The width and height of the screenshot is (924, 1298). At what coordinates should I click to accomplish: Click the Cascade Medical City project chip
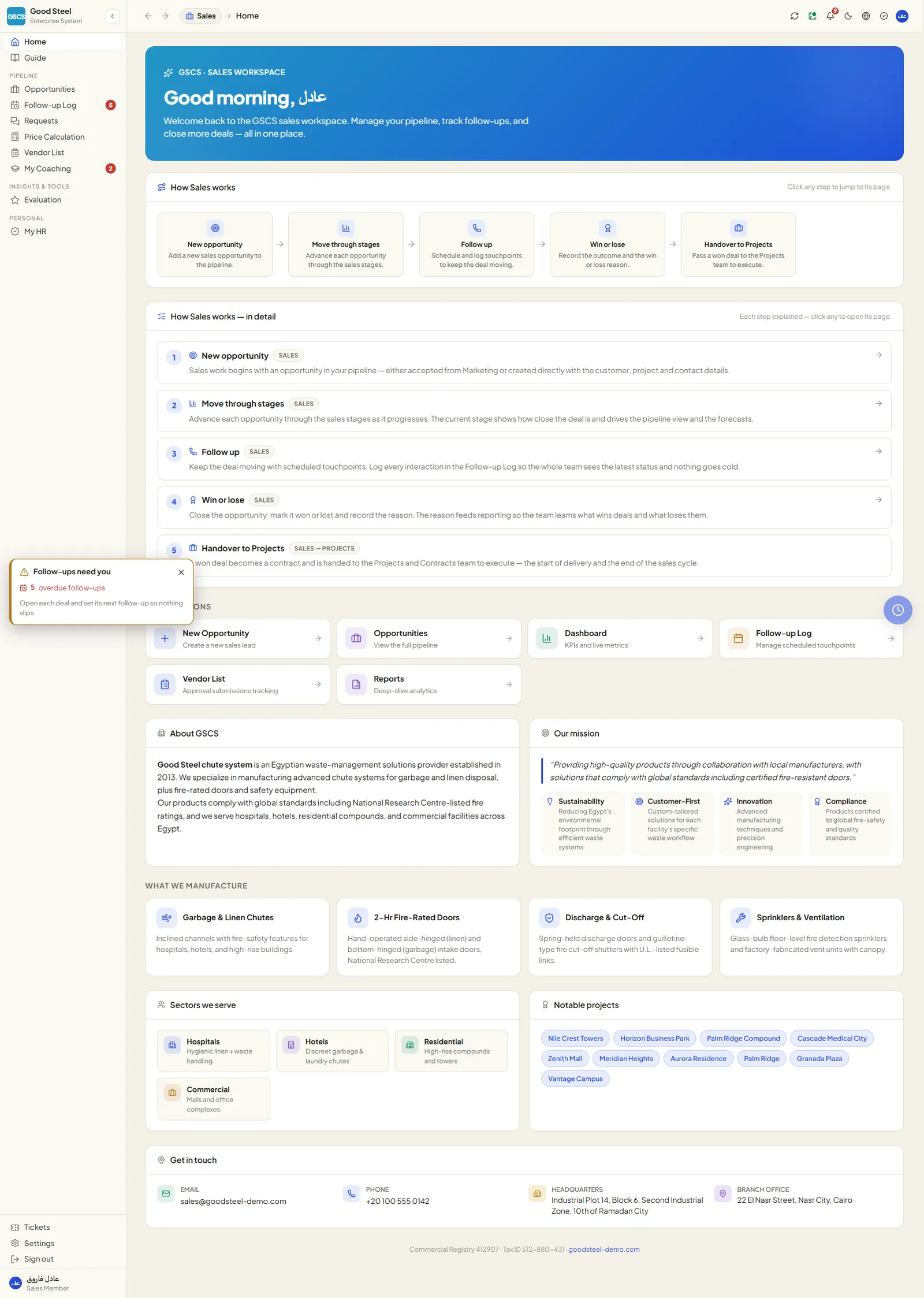tap(832, 1038)
